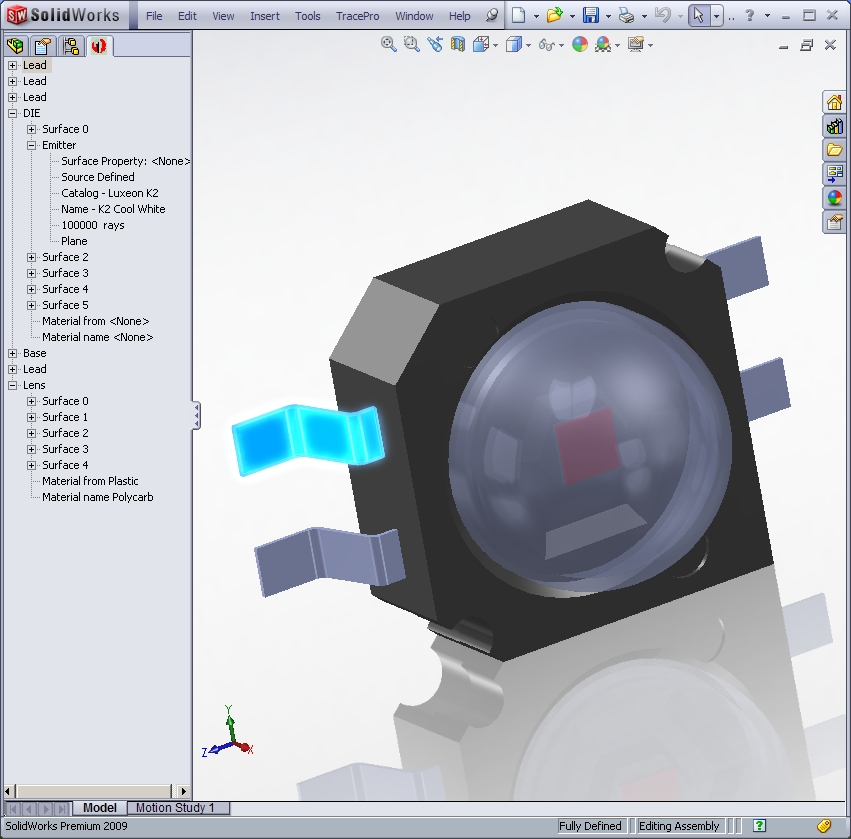Viewport: 851px width, 839px height.
Task: Select the Zoom to Fit tool
Action: 388,44
